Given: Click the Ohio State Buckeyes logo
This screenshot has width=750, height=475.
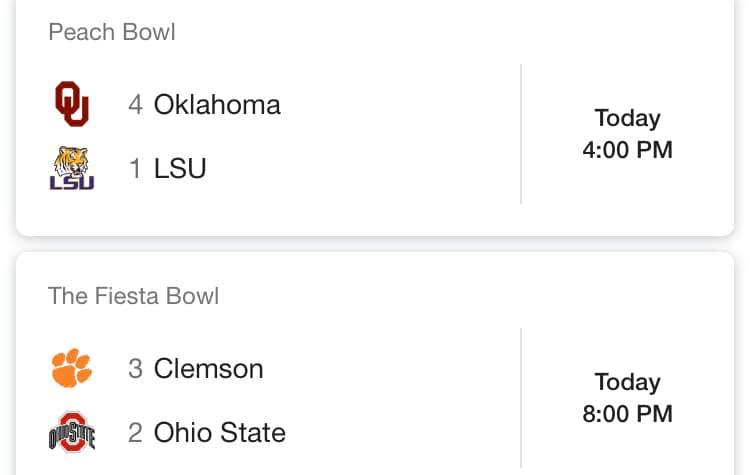Looking at the screenshot, I should [71, 432].
